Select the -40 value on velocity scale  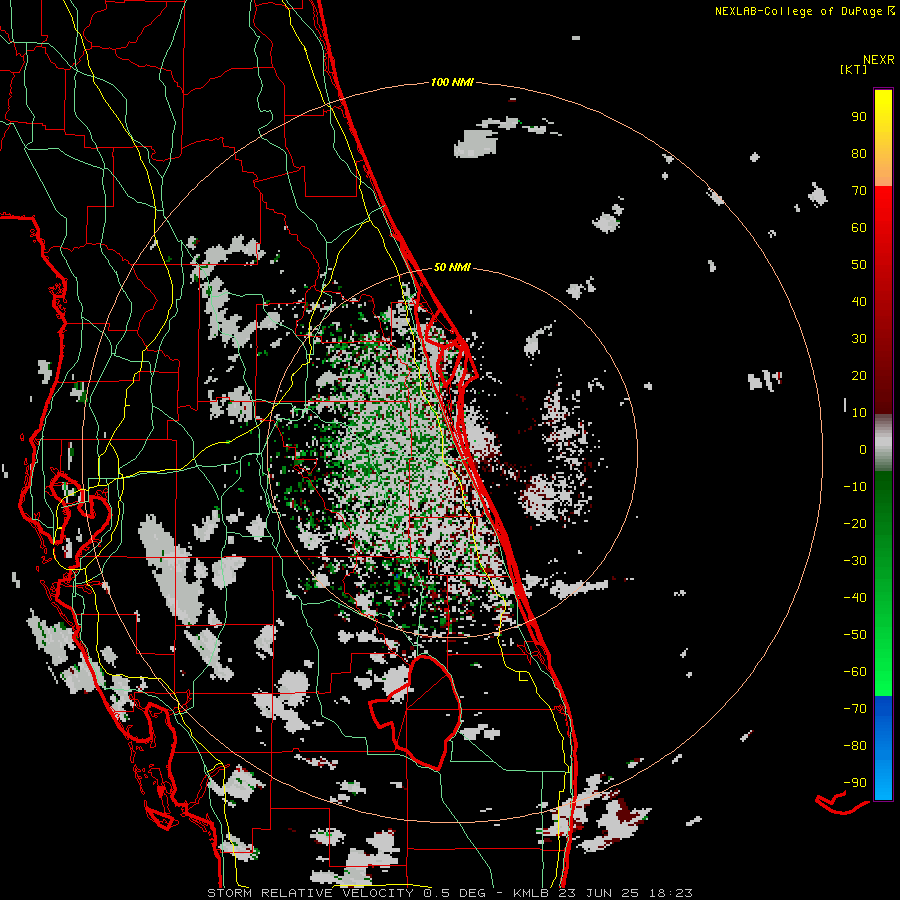point(855,598)
